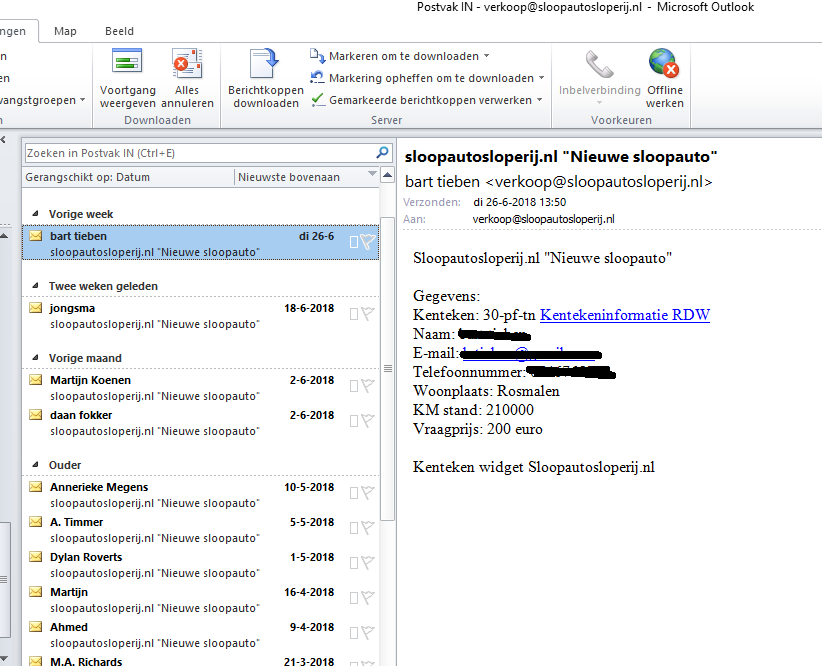This screenshot has width=822, height=666.
Task: Flag the daan fokker message
Action: pyautogui.click(x=368, y=421)
